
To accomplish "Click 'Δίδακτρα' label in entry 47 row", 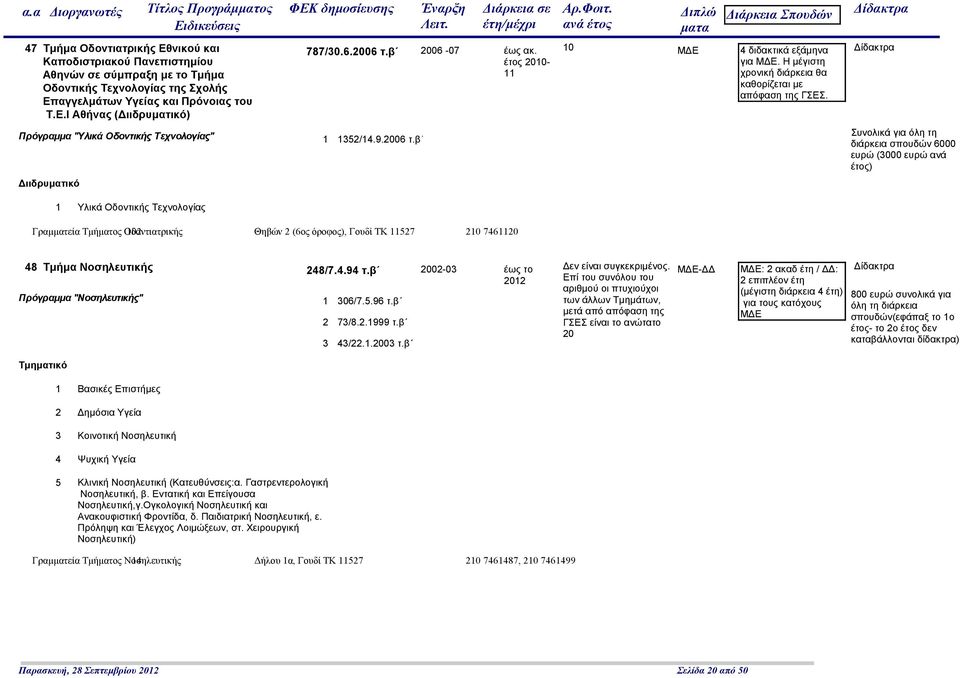I will (874, 48).
